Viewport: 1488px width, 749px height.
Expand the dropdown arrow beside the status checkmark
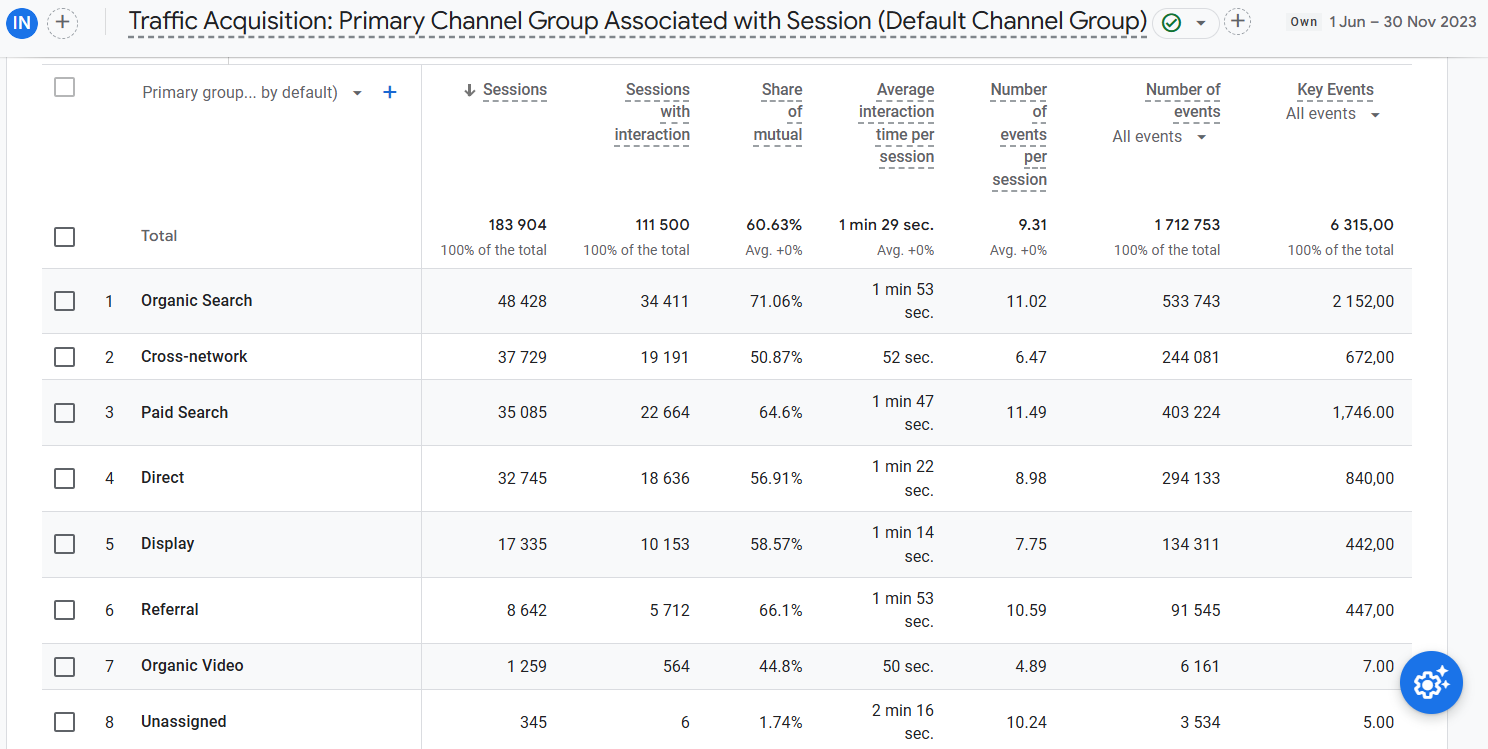1201,22
